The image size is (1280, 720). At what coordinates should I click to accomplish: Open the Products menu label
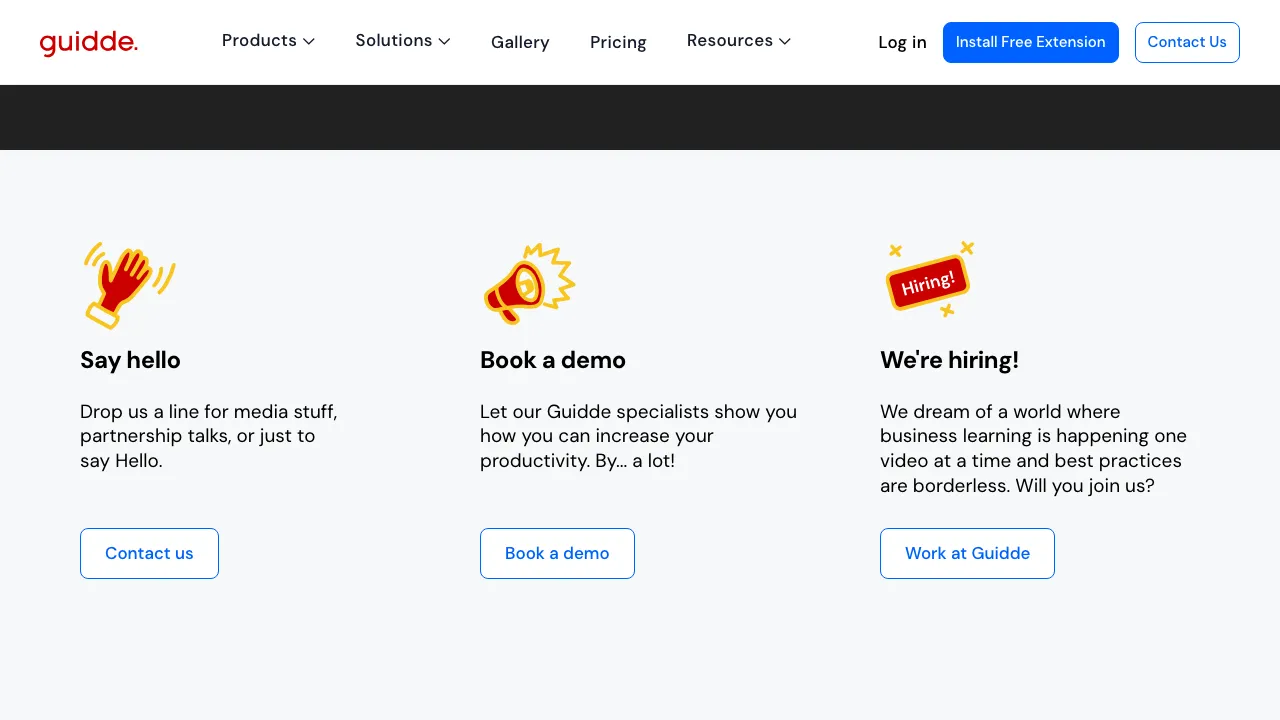(x=259, y=41)
